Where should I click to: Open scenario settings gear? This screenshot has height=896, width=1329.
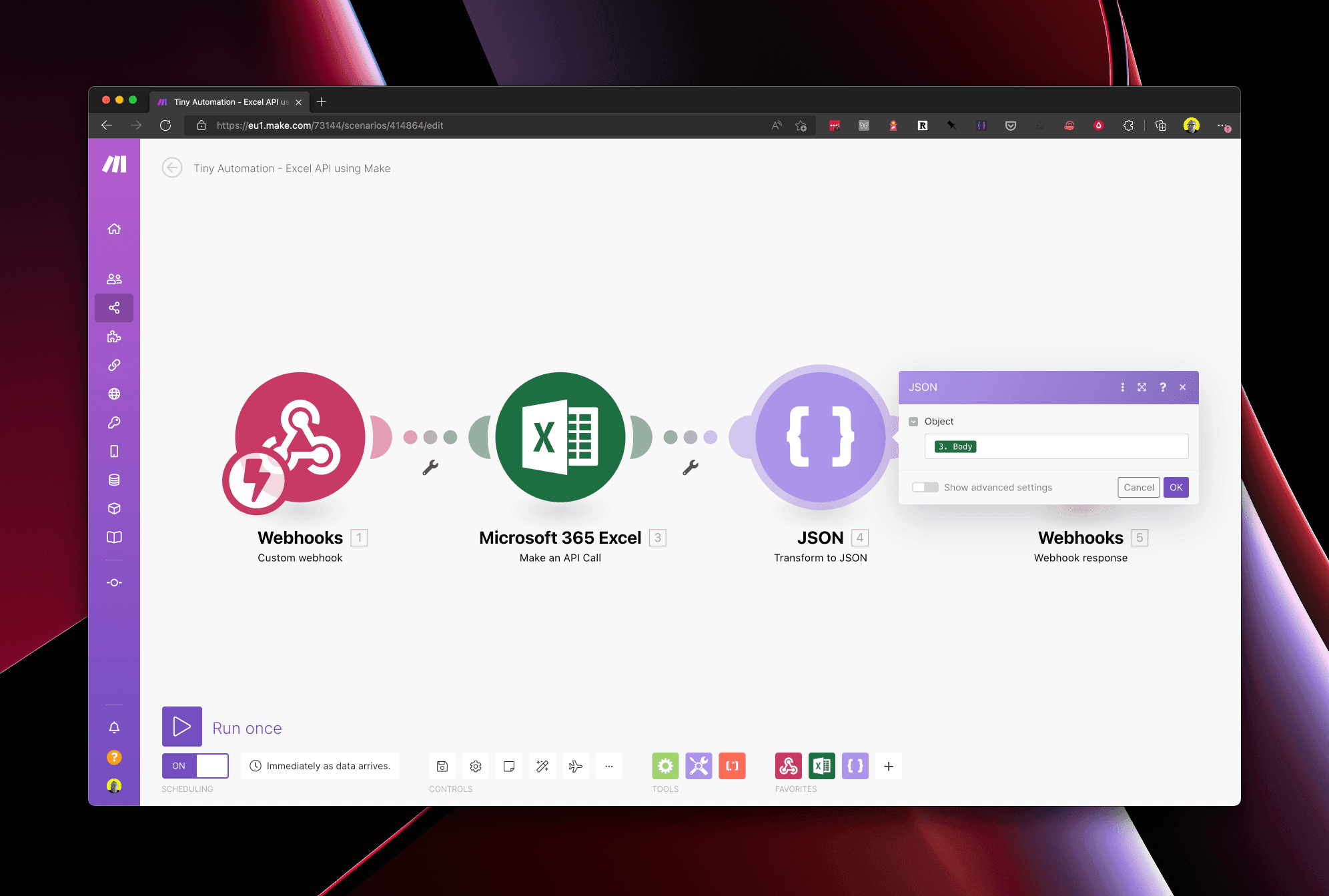point(476,767)
